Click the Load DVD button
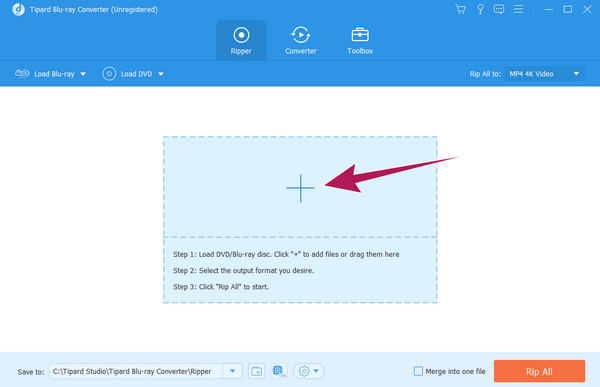This screenshot has height=387, width=600. (127, 74)
